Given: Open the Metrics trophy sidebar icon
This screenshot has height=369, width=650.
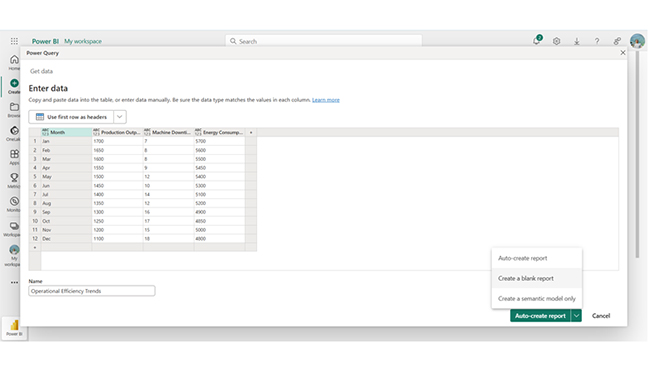Looking at the screenshot, I should point(14,177).
